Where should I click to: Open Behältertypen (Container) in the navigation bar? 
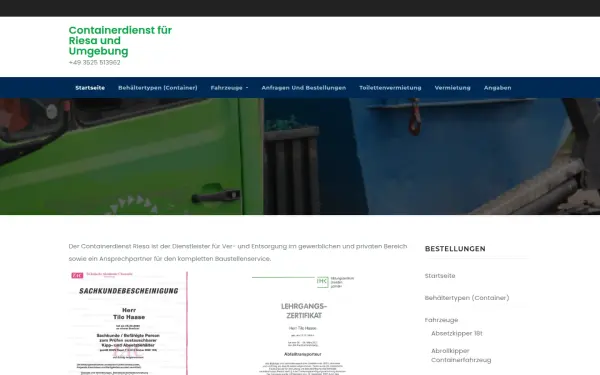click(x=158, y=88)
